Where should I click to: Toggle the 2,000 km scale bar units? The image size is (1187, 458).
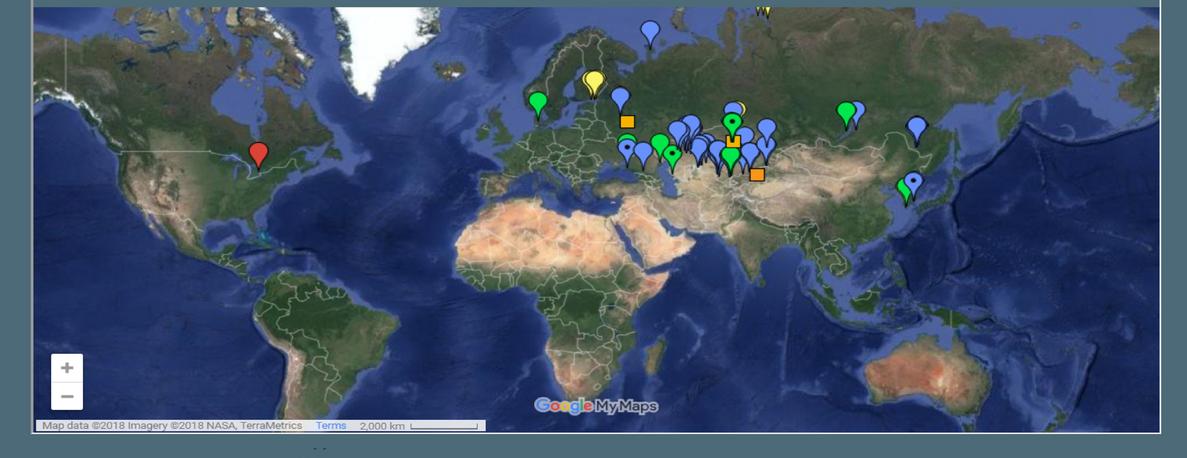pyautogui.click(x=418, y=426)
